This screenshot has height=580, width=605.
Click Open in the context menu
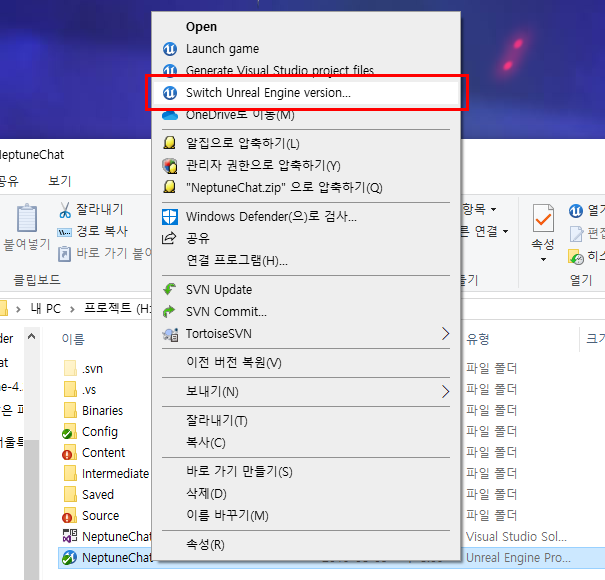201,27
